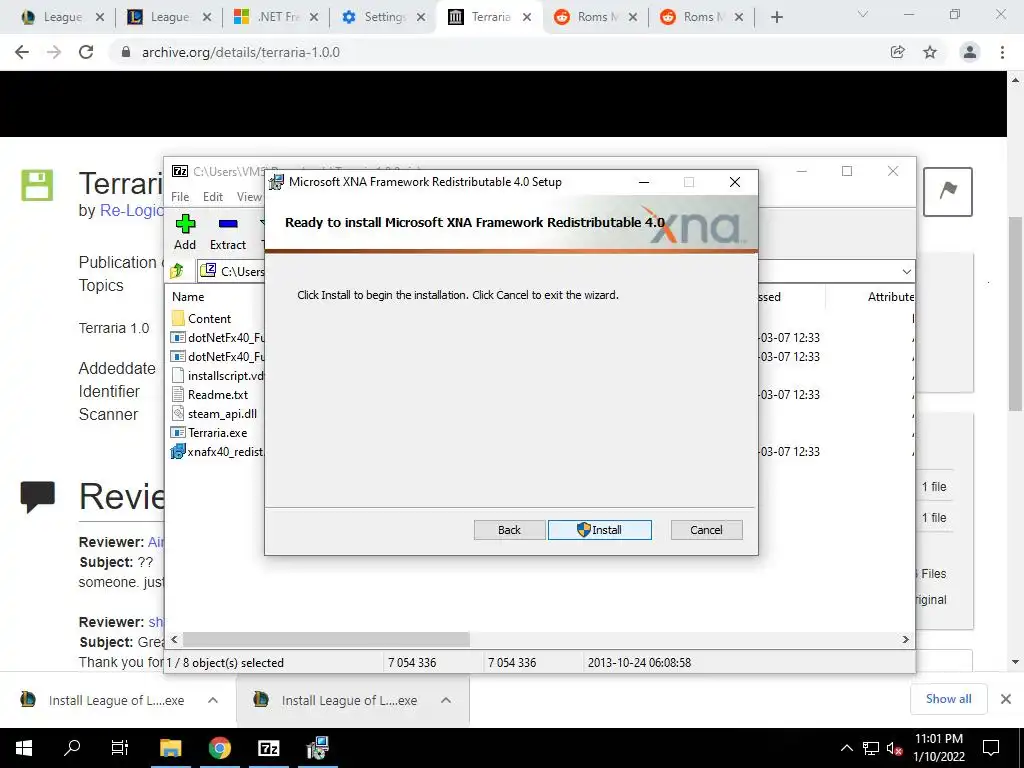This screenshot has width=1024, height=768.
Task: Reload the archive.org page
Action: point(86,52)
